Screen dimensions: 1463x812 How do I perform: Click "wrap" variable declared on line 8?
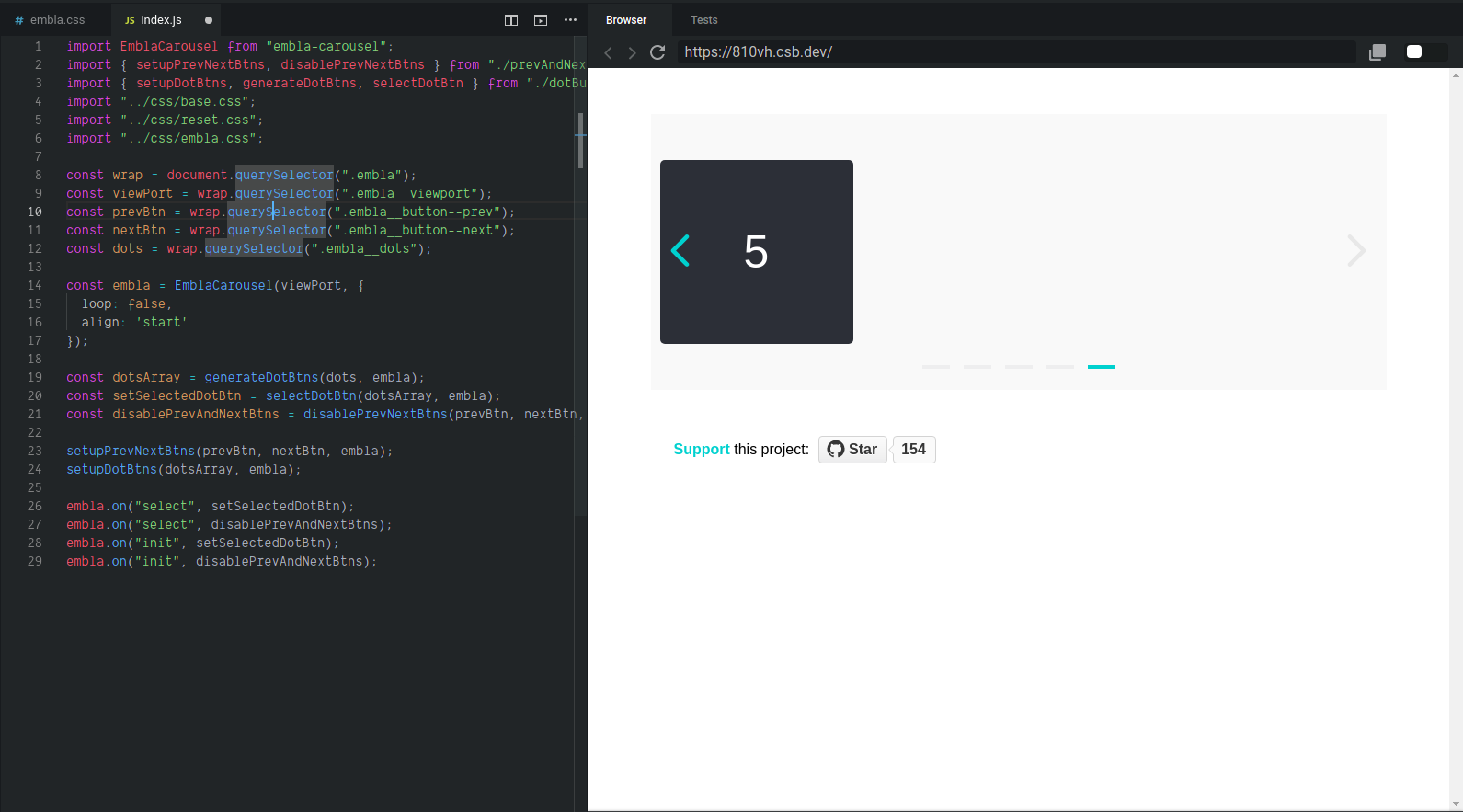(x=128, y=175)
